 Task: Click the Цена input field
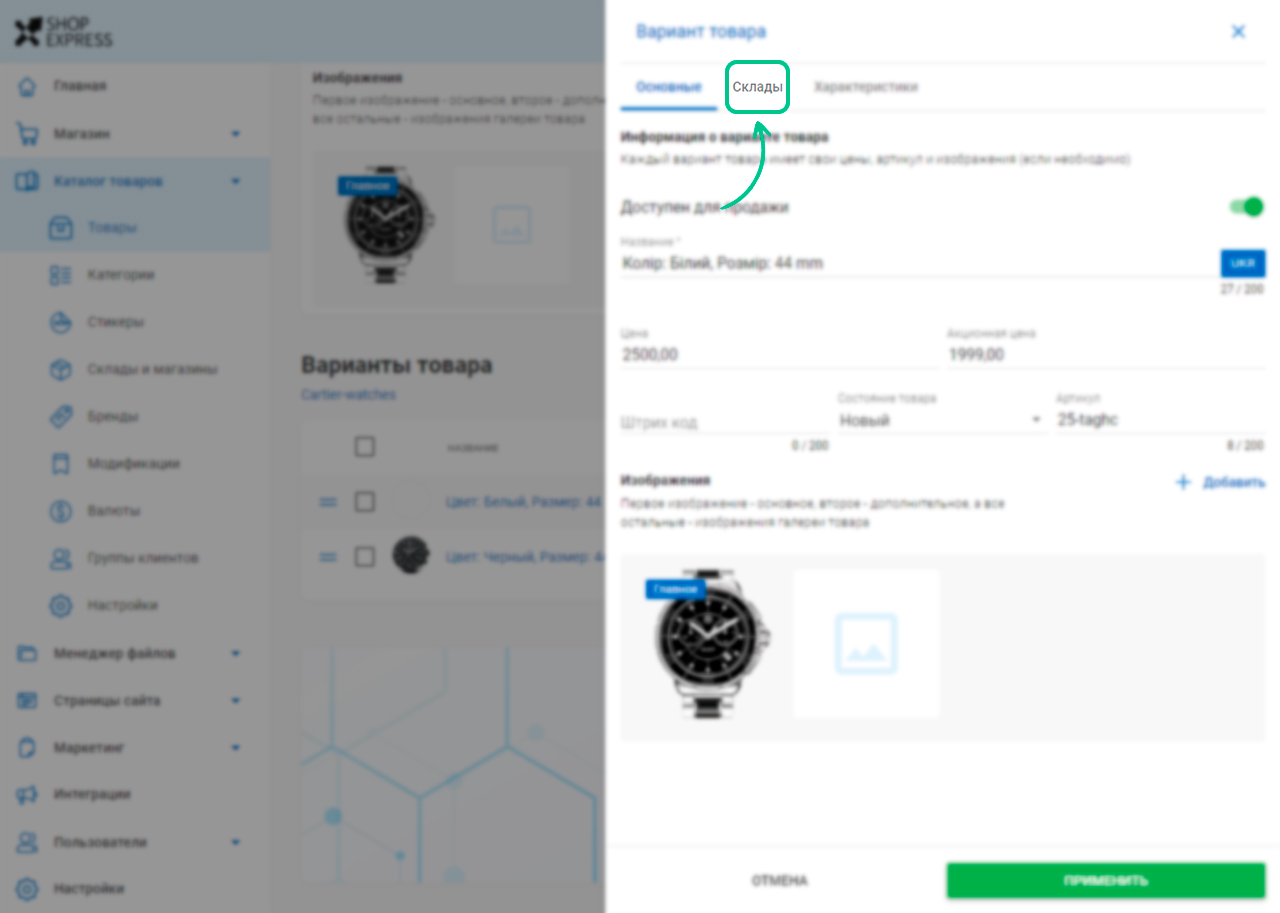[779, 354]
